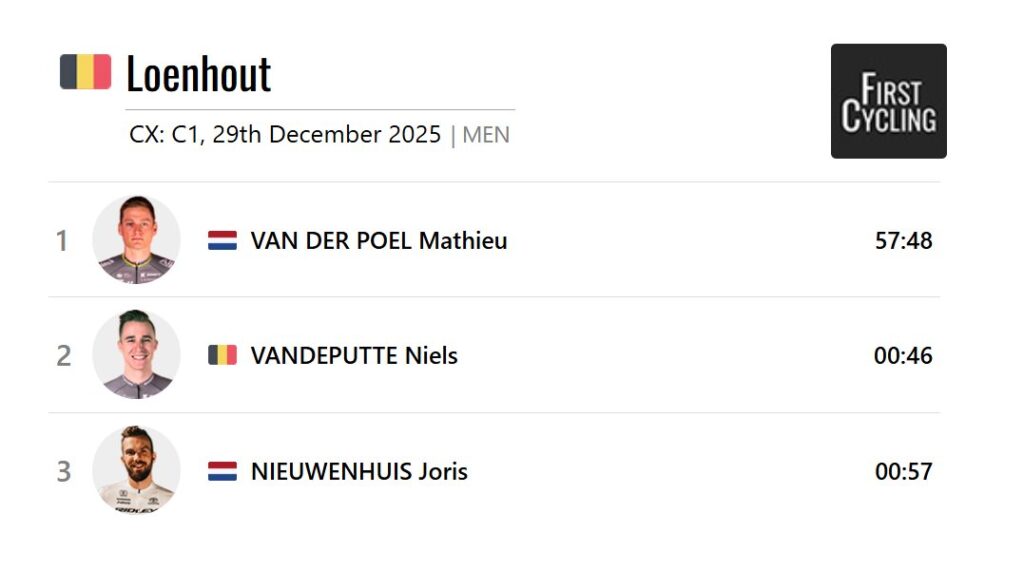Click rank number 1
The image size is (1024, 570).
click(62, 241)
